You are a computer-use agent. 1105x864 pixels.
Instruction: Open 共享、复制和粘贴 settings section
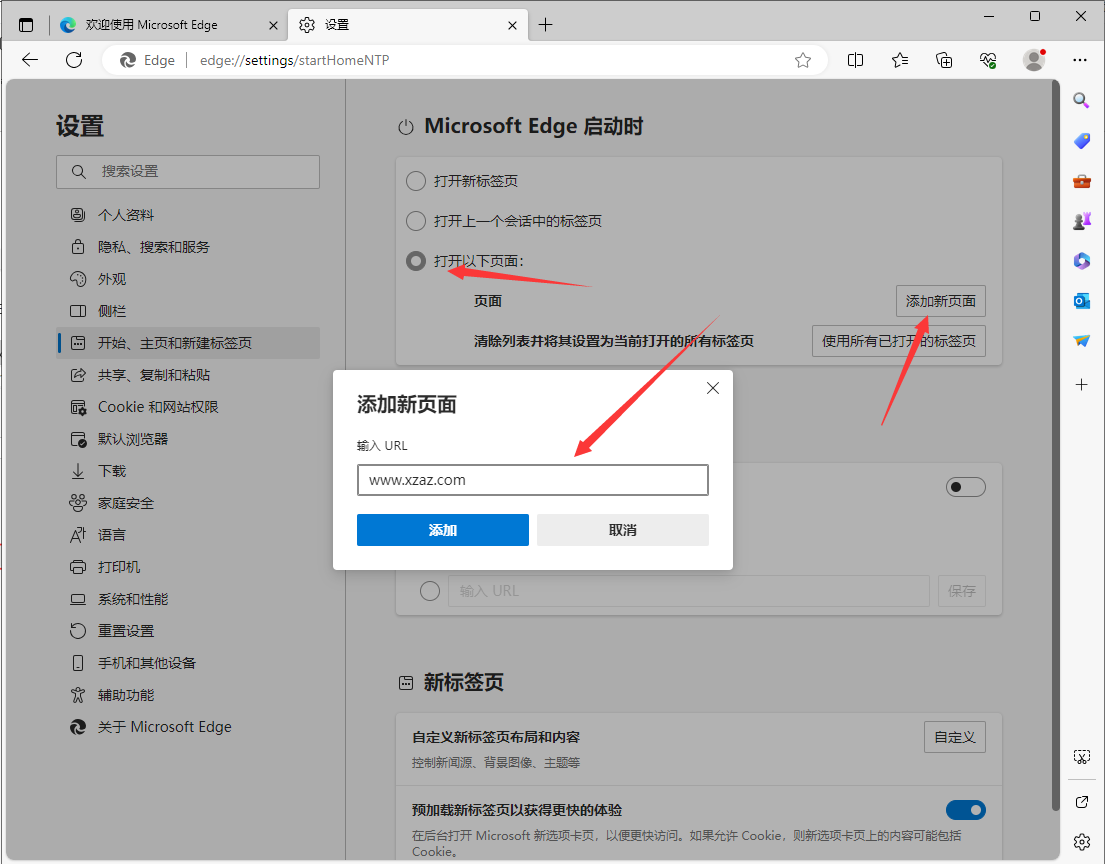187,375
